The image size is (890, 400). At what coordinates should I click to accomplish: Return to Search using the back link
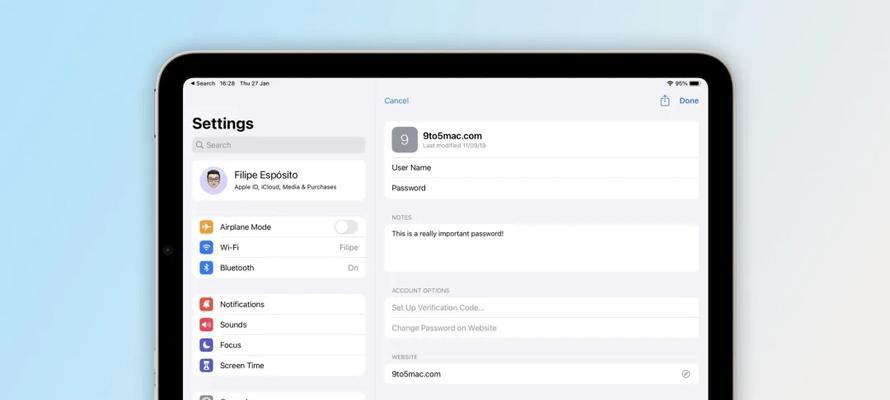point(202,83)
